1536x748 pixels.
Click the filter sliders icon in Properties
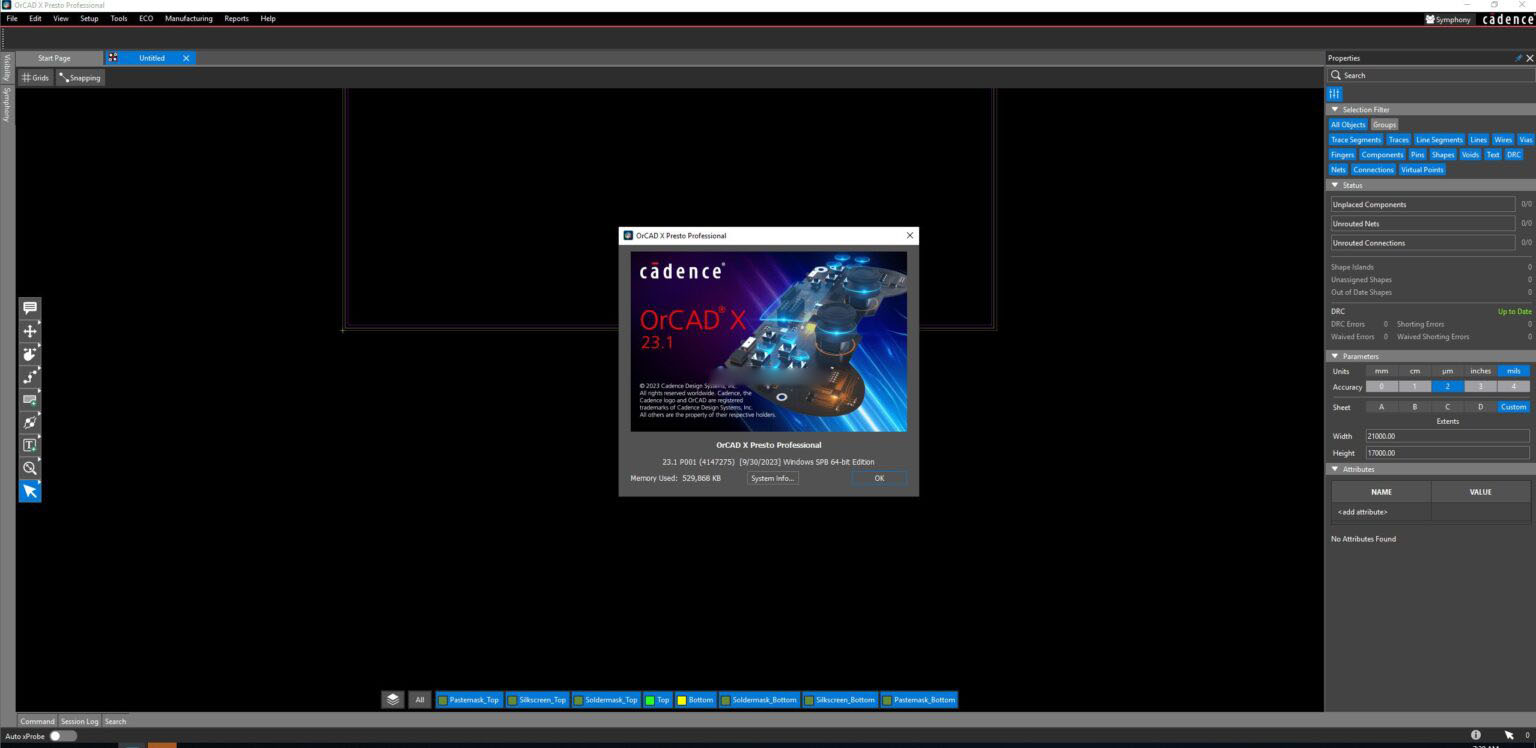pyautogui.click(x=1335, y=93)
